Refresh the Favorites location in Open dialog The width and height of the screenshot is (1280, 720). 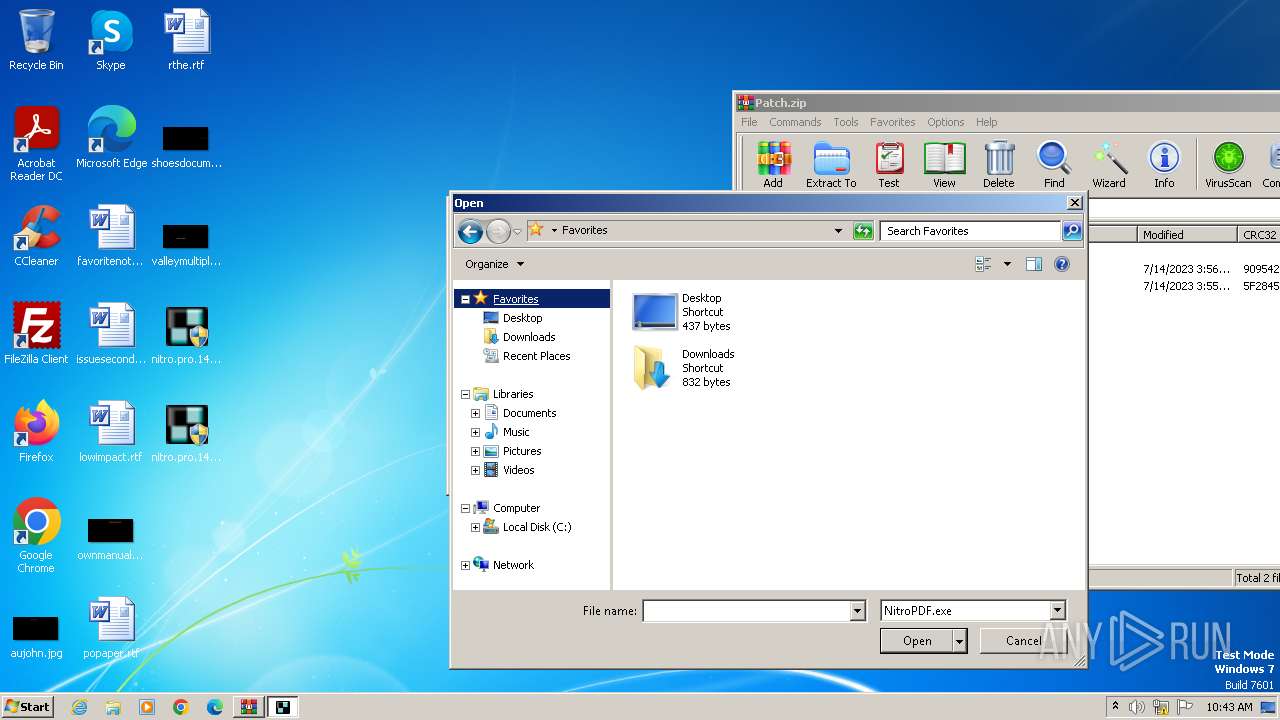[863, 231]
